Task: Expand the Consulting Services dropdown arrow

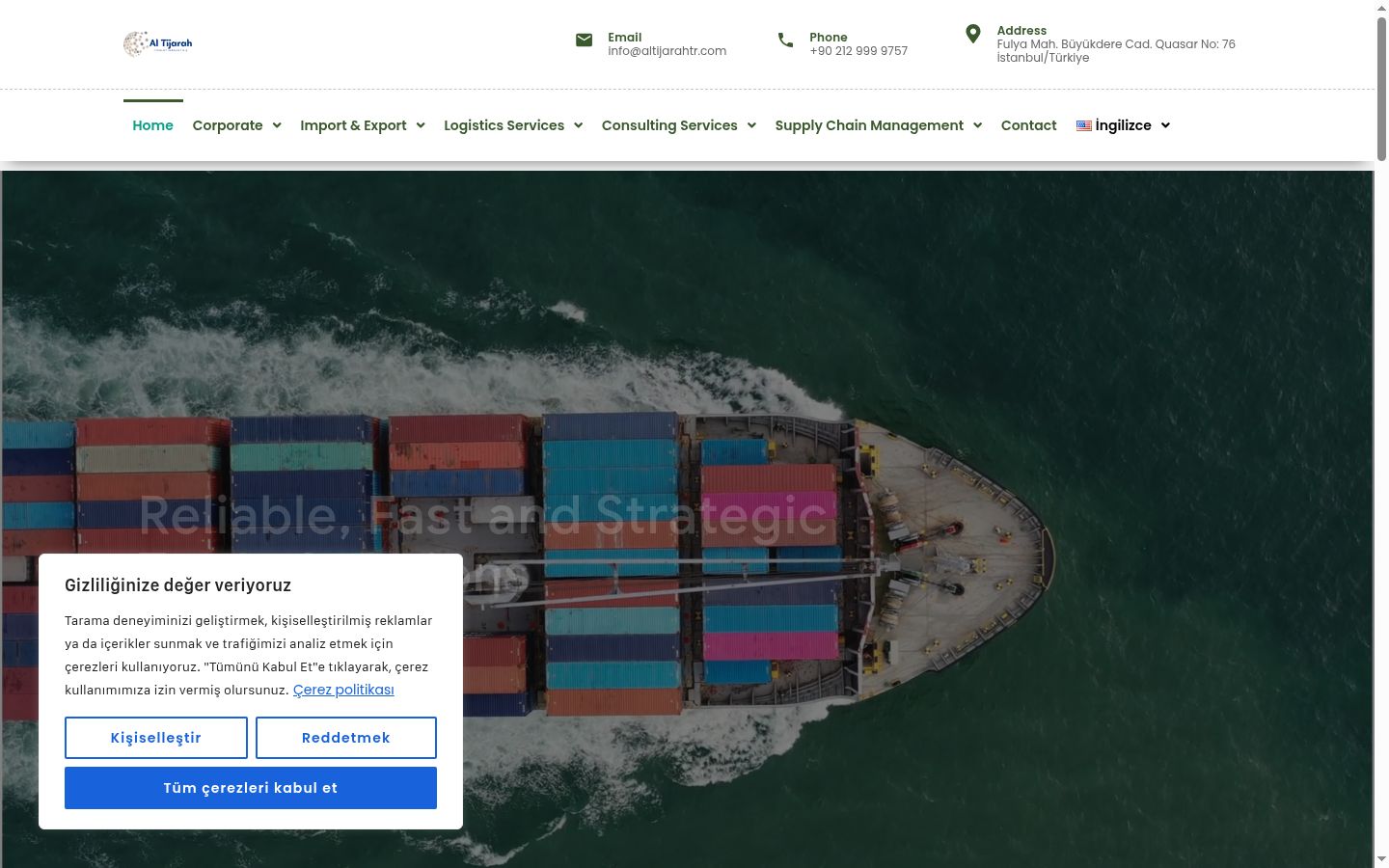Action: [751, 125]
